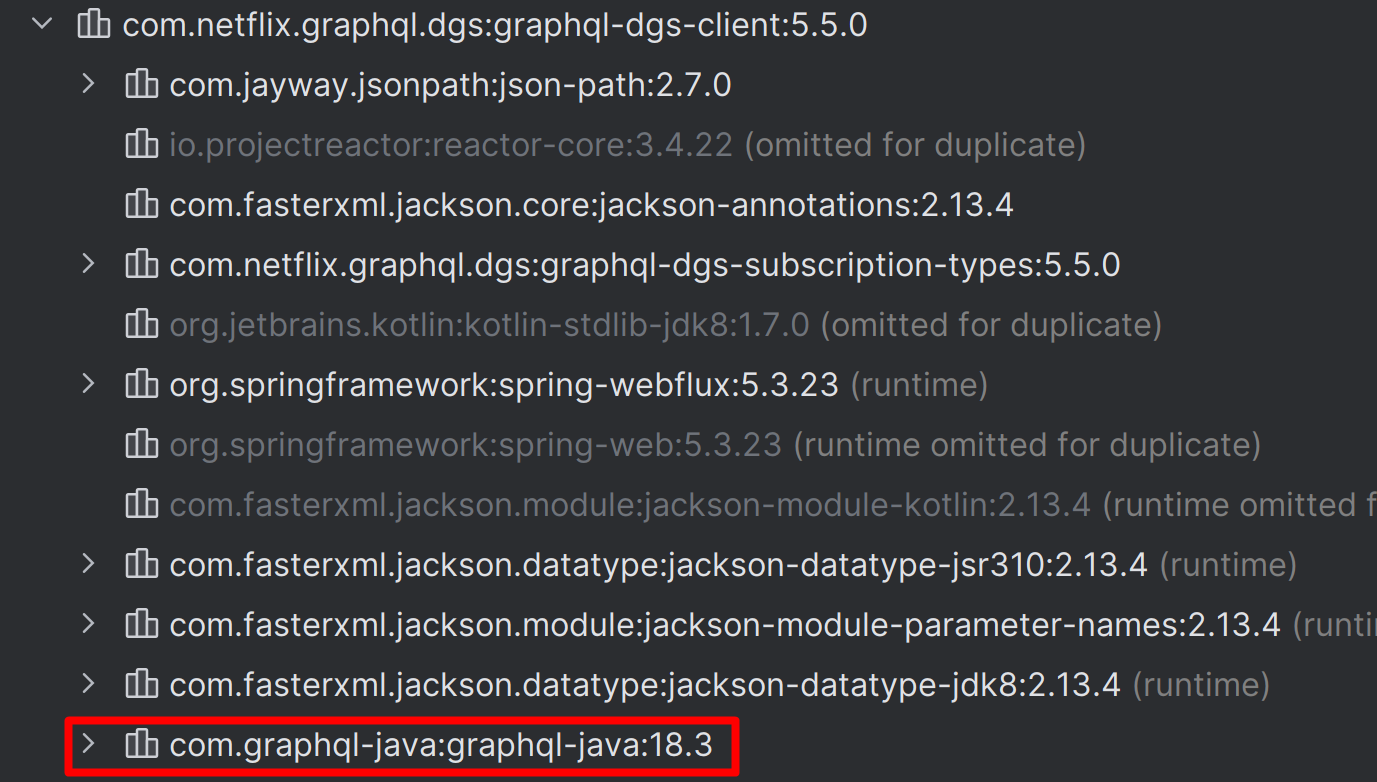Image resolution: width=1377 pixels, height=782 pixels.
Task: Click the library icon beside kotlin-stdlib-jdk8
Action: tap(141, 324)
